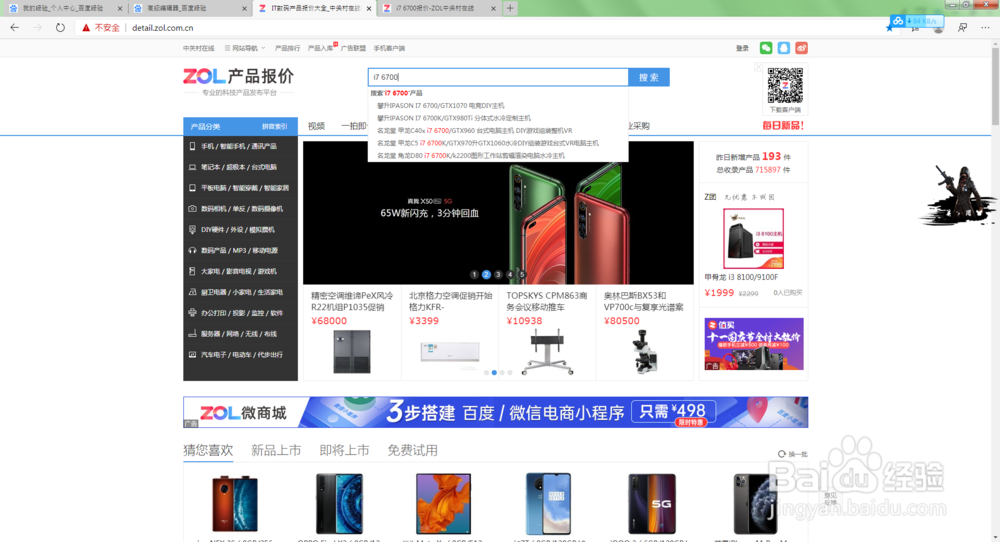Switch to the 免费试用 tab

point(412,450)
